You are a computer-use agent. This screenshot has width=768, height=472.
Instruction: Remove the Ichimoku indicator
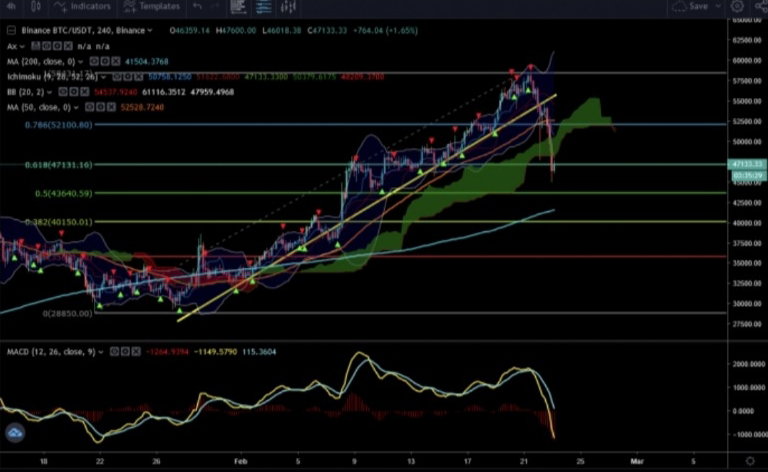(x=139, y=77)
